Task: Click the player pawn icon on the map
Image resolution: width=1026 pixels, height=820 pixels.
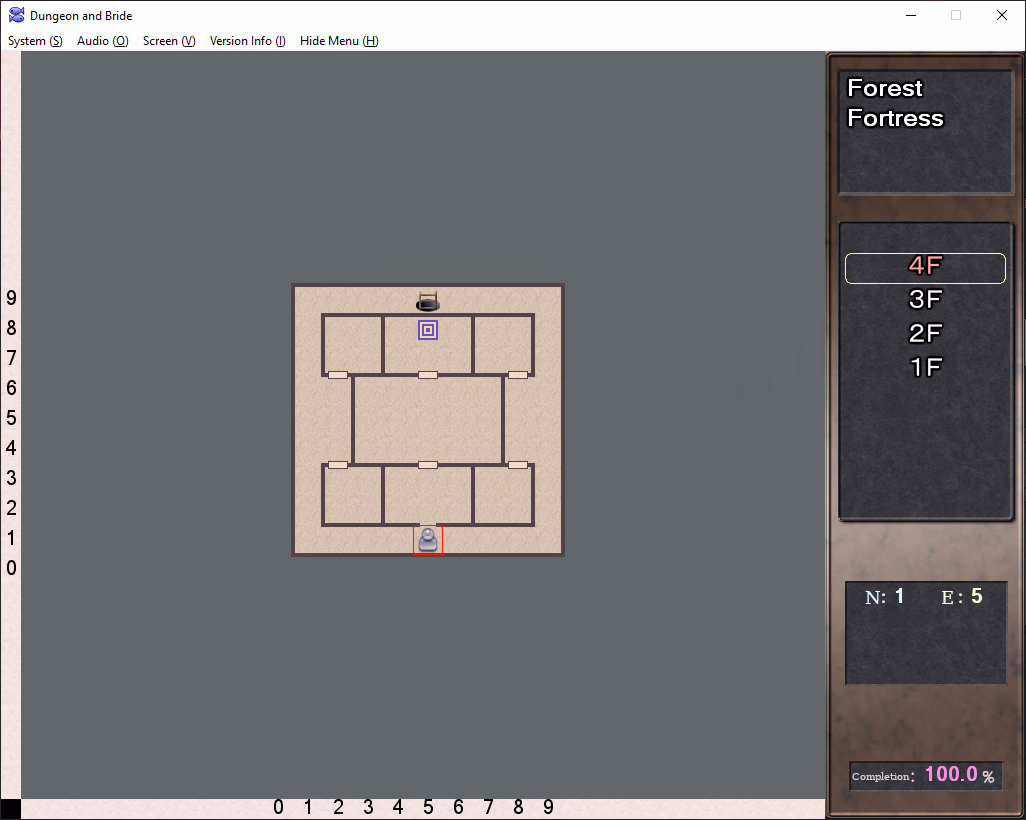Action: 428,539
